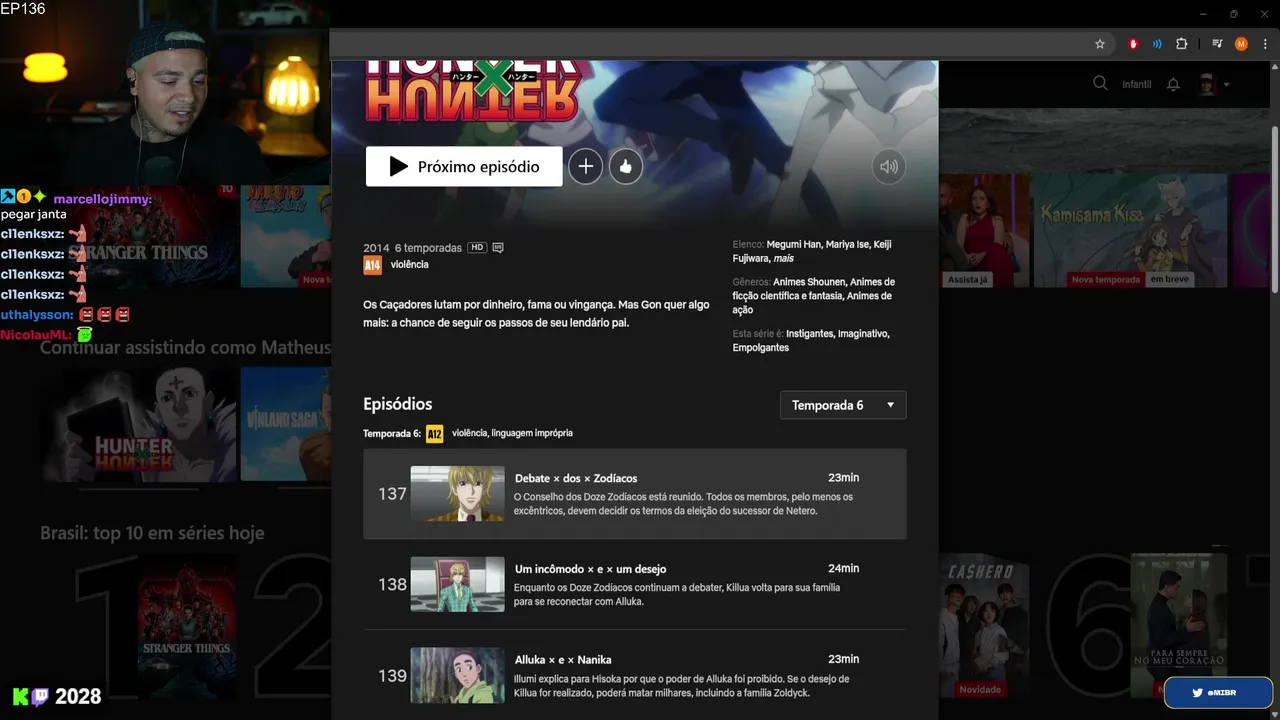Click the A14 age rating badge
This screenshot has width=1280, height=720.
pyautogui.click(x=372, y=265)
